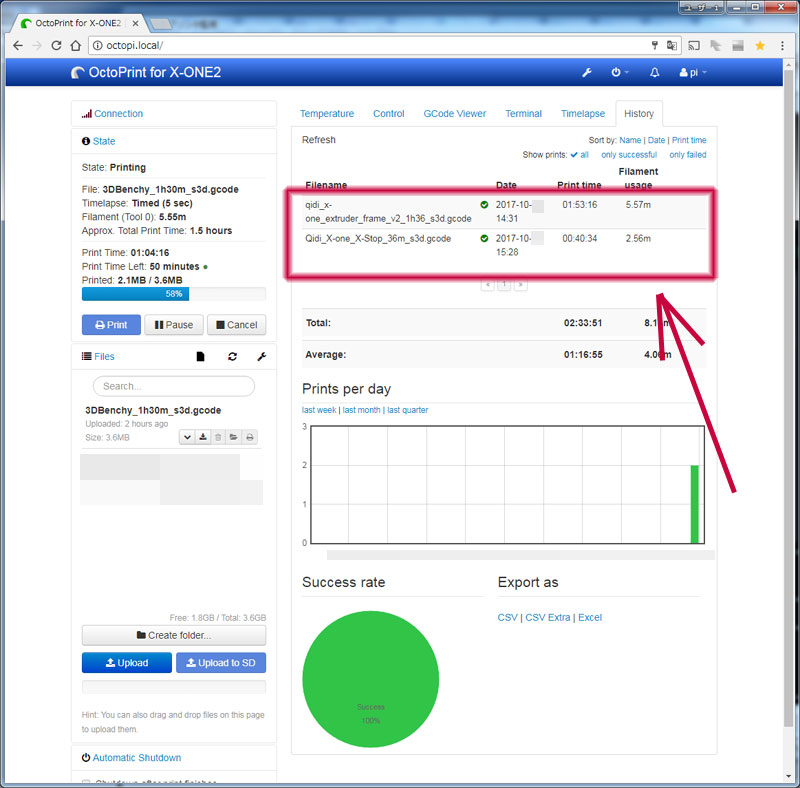Delete 3DBenchy file trash icon
800x788 pixels.
pyautogui.click(x=218, y=437)
